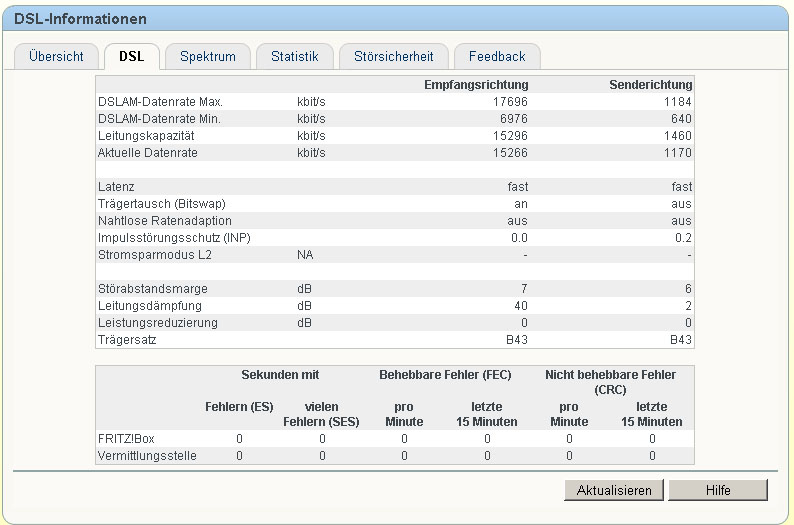794x525 pixels.
Task: Click the Aktualisieren button
Action: pos(614,490)
